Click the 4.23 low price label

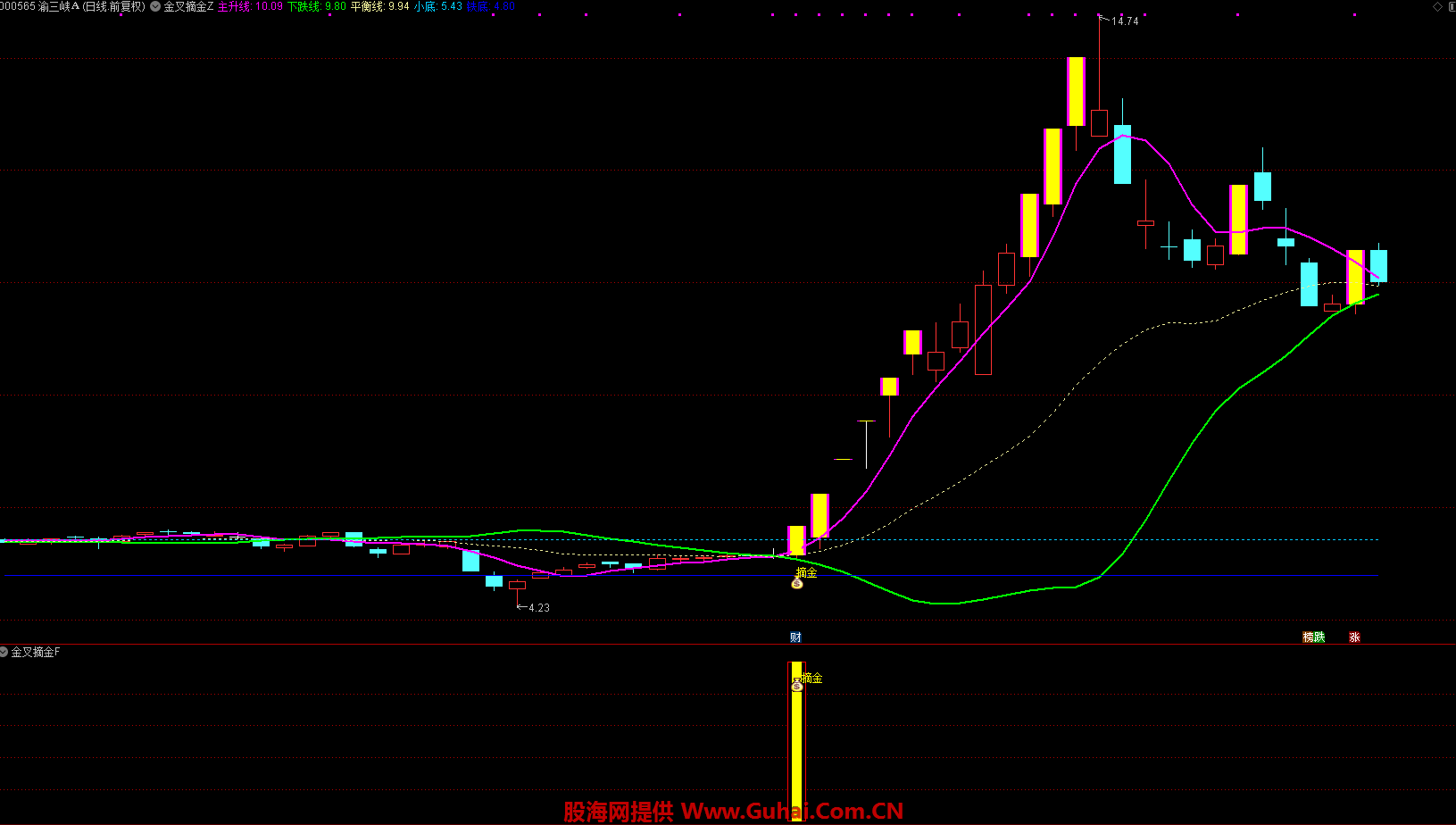tap(539, 607)
